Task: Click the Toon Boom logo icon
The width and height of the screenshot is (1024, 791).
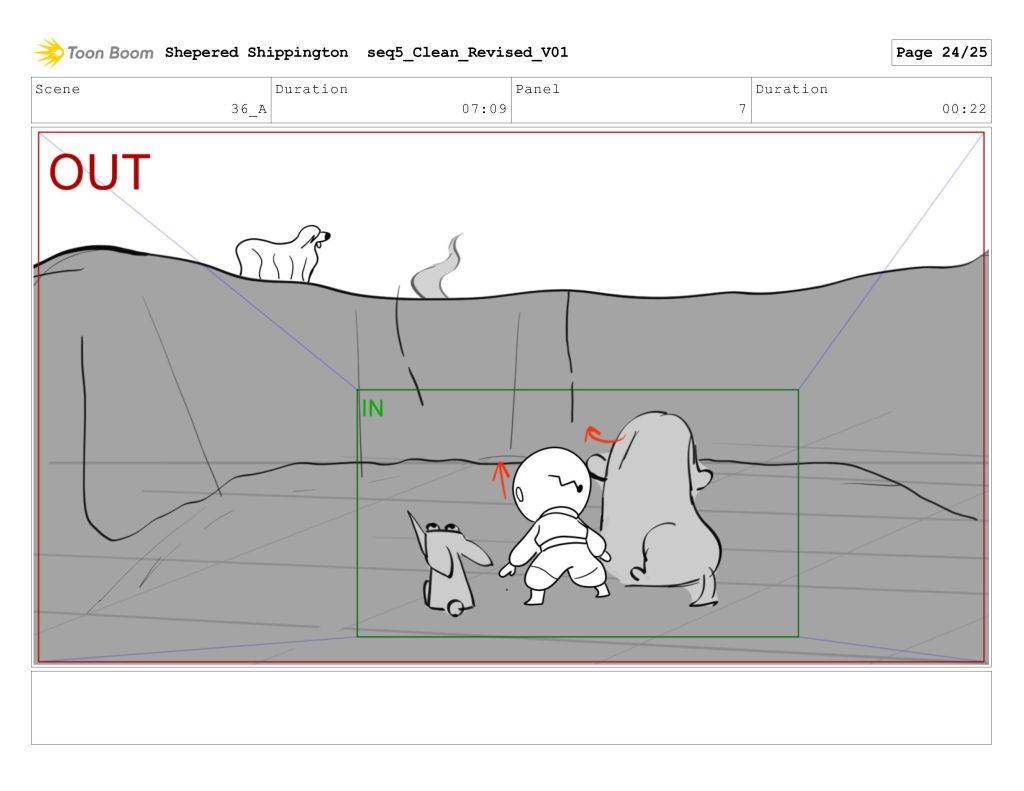Action: point(49,53)
